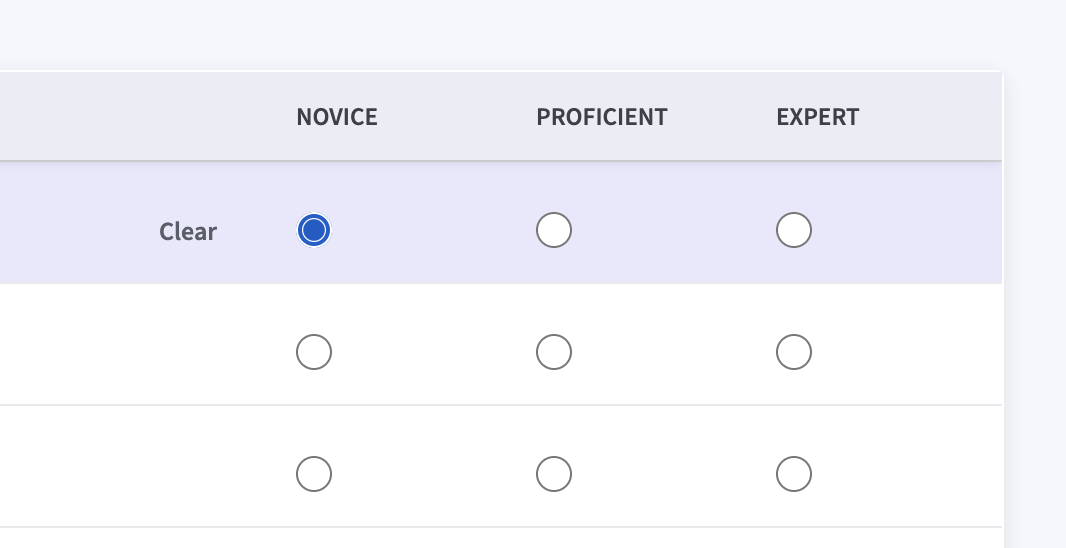Click the Clear link
Screen dimensions: 1066x548
tap(188, 232)
